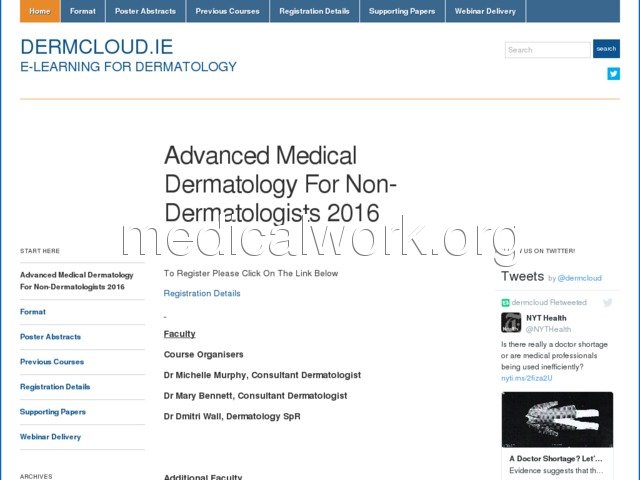
Task: Click Dr Mary Bennett, Consultant Dermatologist text
Action: click(x=256, y=396)
